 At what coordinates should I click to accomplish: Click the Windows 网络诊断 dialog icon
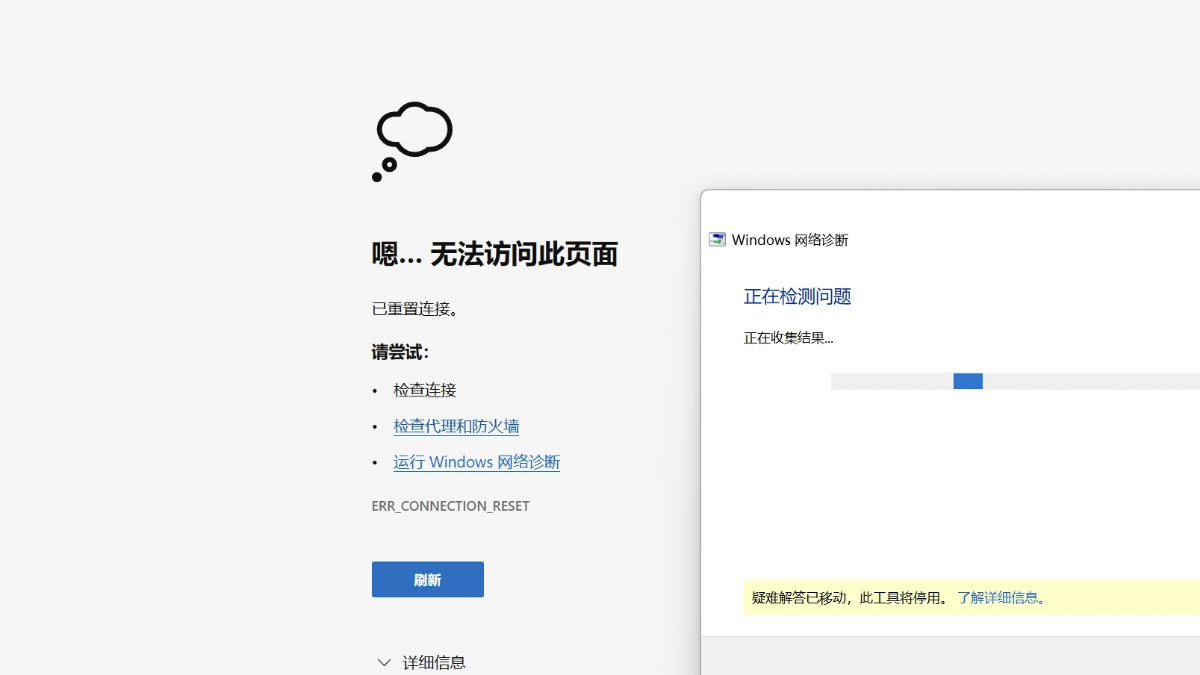click(x=716, y=239)
